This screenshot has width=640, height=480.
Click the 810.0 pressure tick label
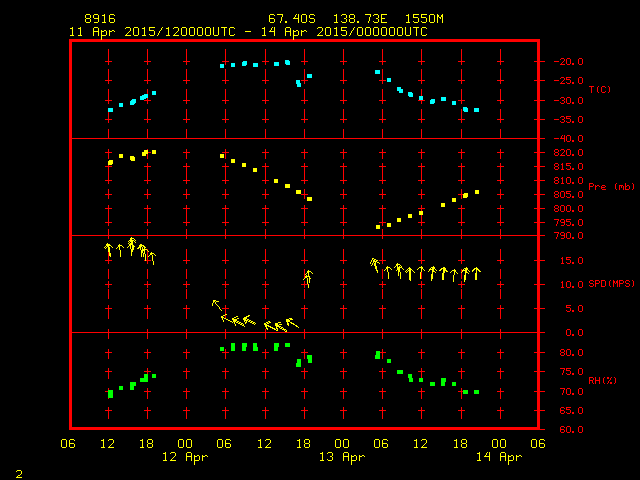click(568, 180)
